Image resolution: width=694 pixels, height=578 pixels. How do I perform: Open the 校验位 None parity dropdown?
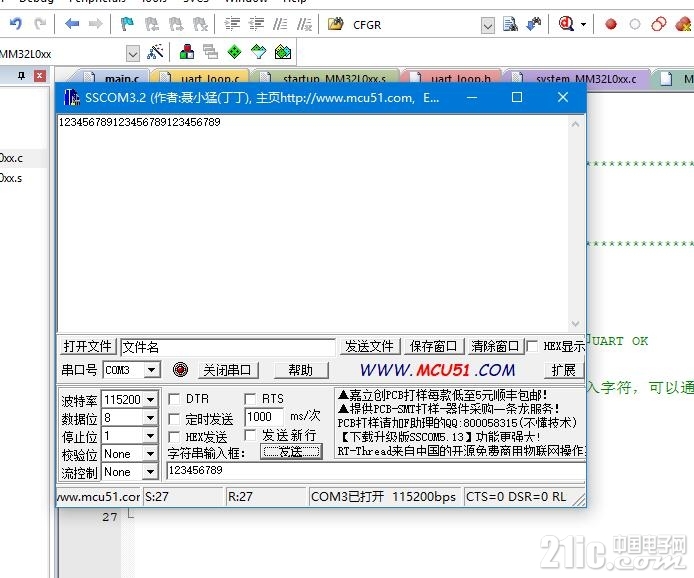tap(150, 454)
